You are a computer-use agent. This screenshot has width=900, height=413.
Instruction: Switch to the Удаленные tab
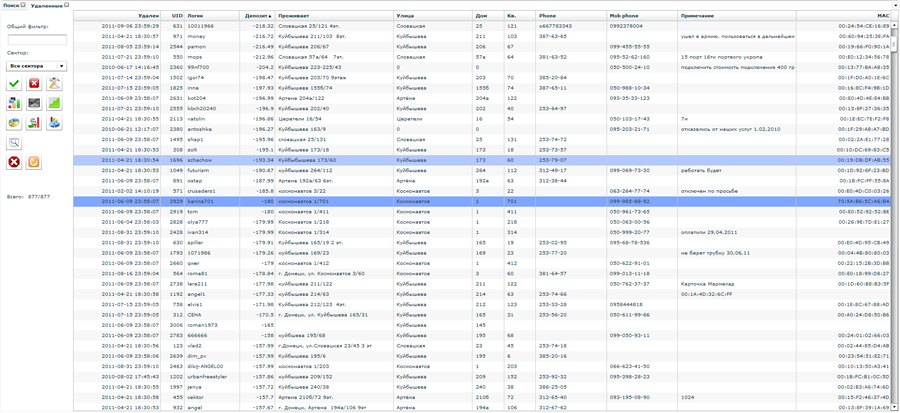pos(46,5)
